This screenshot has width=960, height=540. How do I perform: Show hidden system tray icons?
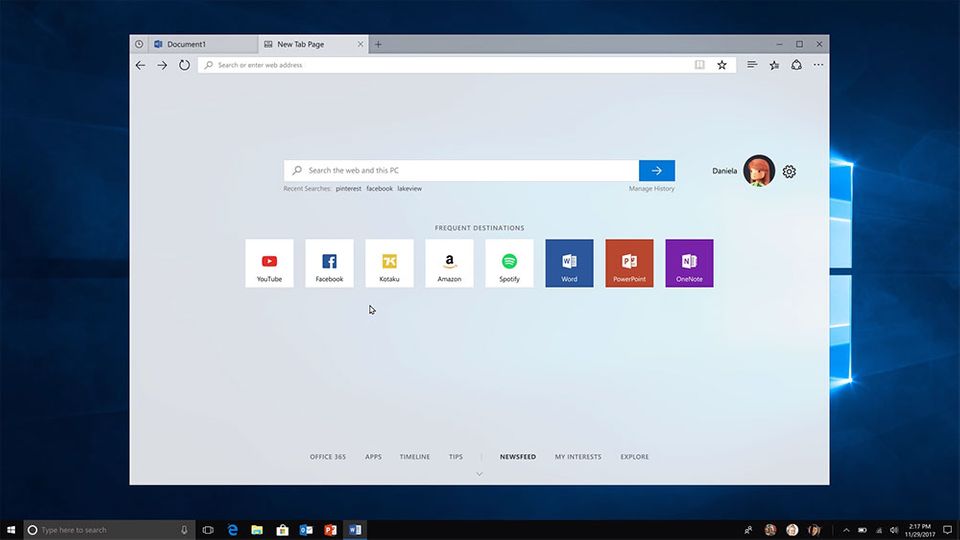click(846, 530)
